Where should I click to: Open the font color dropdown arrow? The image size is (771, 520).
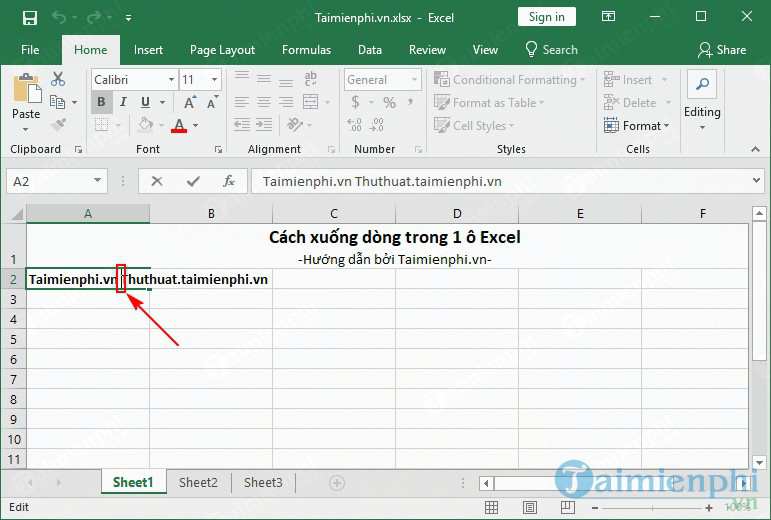(x=196, y=125)
